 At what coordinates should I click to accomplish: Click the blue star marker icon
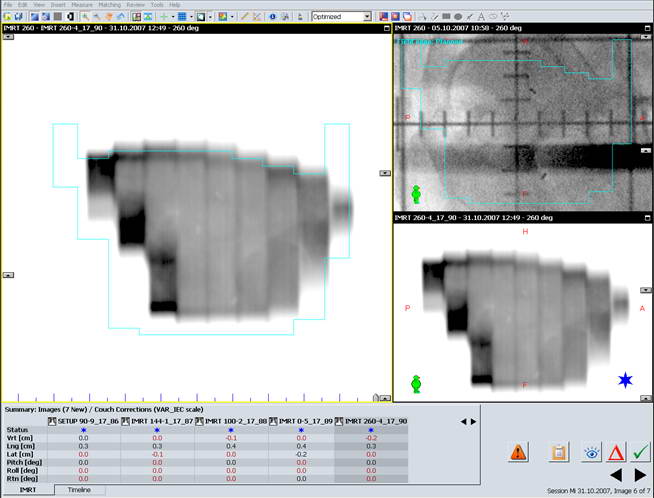(x=625, y=380)
